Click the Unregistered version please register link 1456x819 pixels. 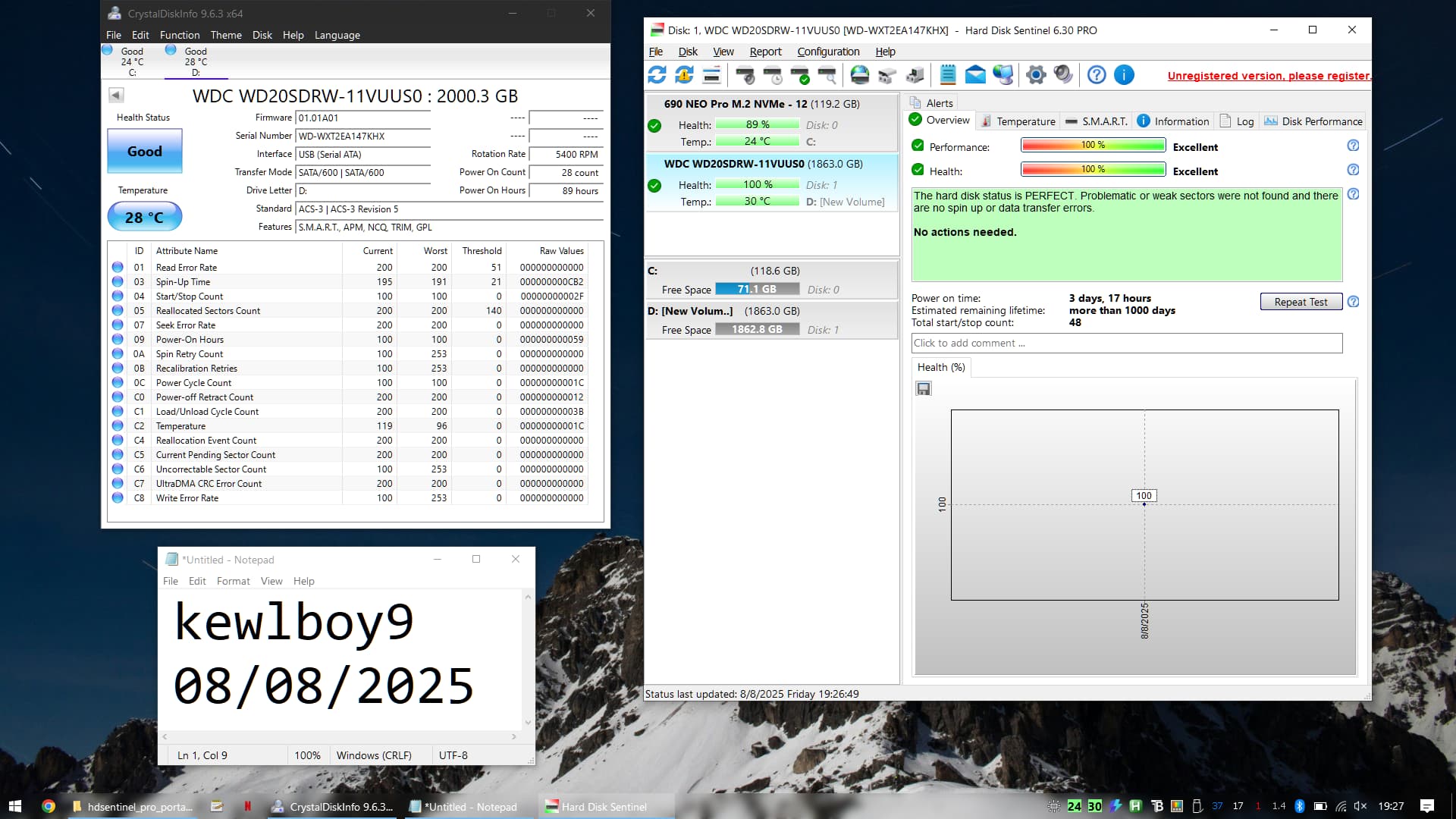tap(1269, 76)
